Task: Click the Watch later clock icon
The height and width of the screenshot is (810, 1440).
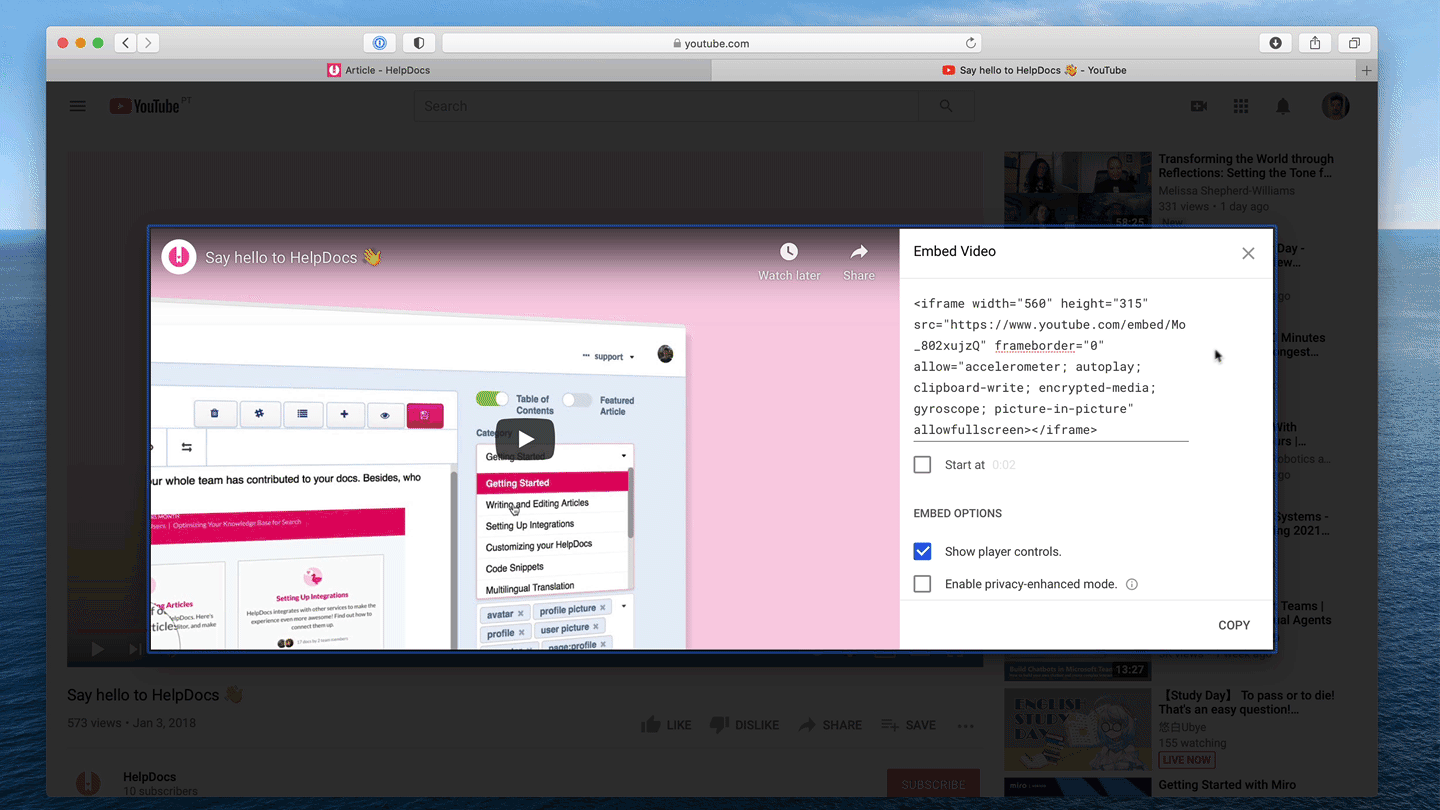Action: click(789, 252)
